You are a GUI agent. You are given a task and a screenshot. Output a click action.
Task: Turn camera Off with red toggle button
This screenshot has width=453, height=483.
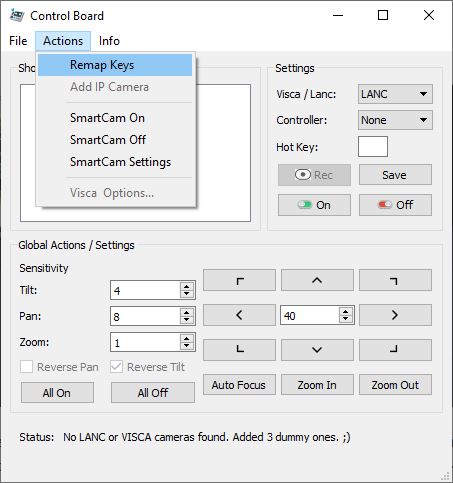395,205
